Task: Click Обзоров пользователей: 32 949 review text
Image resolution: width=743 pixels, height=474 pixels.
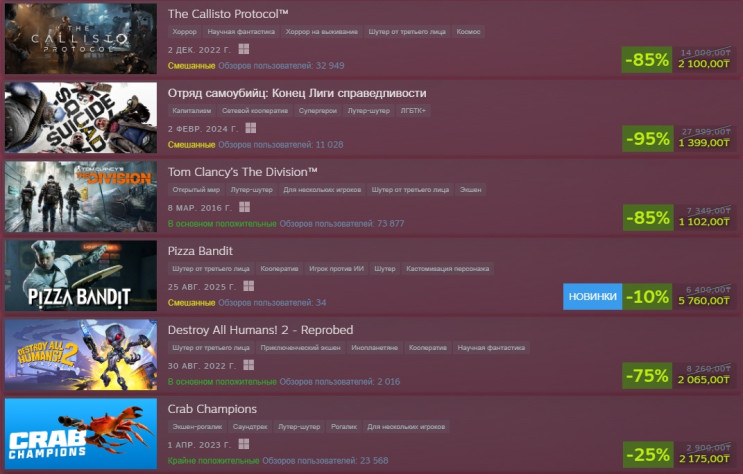Action: [x=281, y=66]
